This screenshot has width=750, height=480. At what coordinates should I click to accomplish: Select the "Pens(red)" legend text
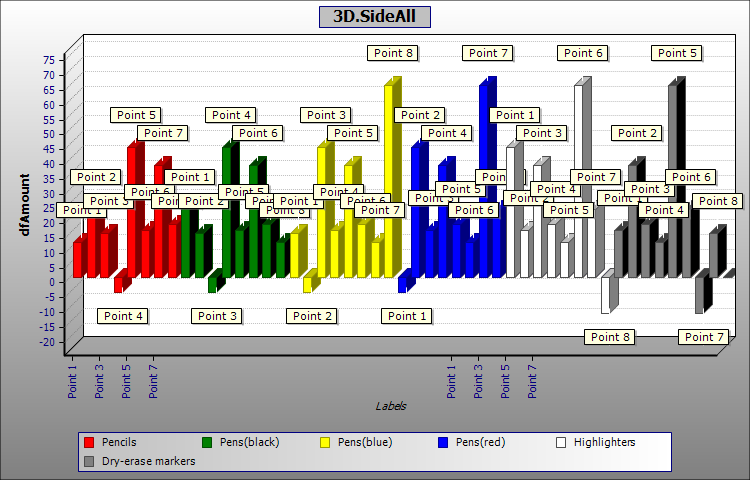(x=481, y=442)
